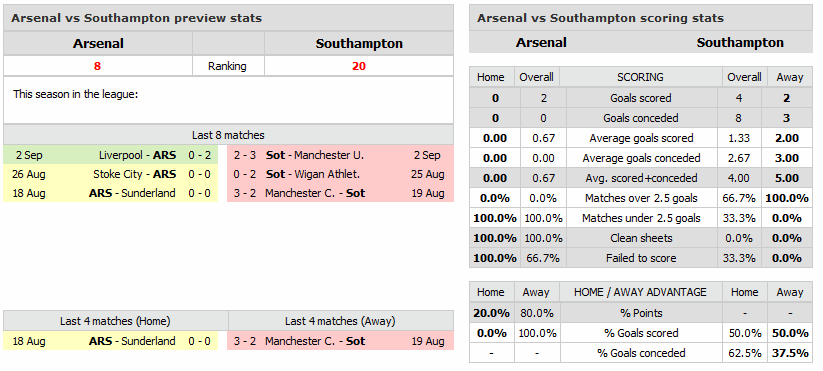
Task: Click the SCORING column header
Action: [x=640, y=77]
